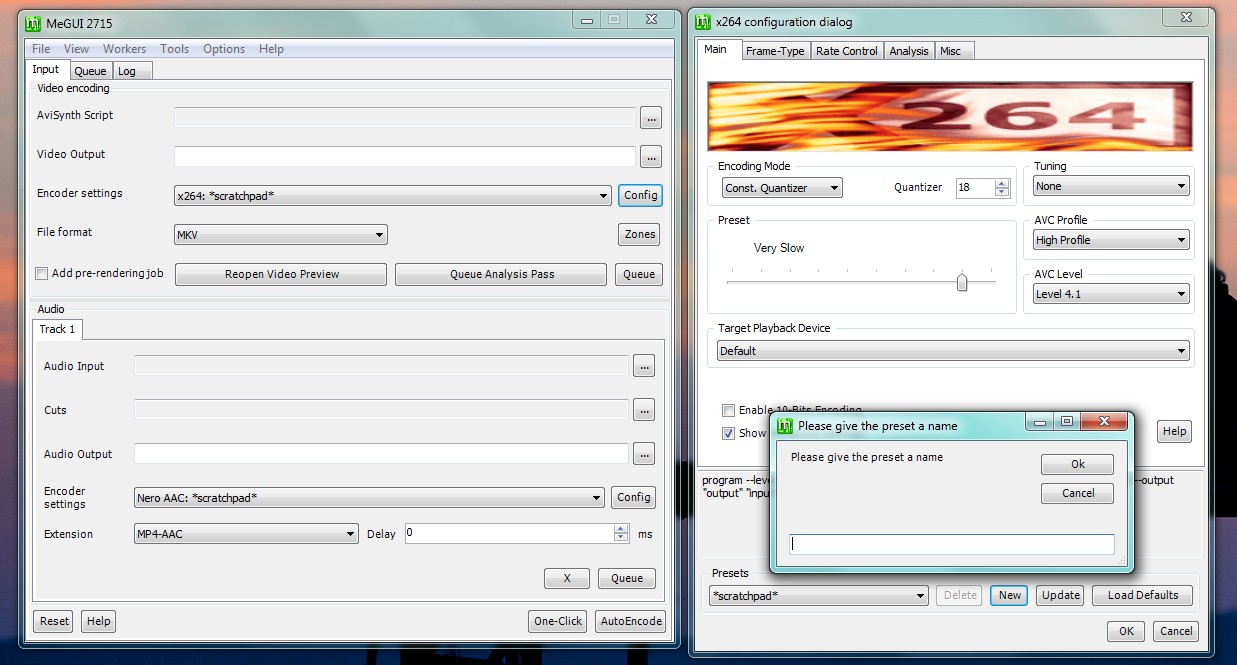Increase the Quantizer value with up arrow

1002,183
